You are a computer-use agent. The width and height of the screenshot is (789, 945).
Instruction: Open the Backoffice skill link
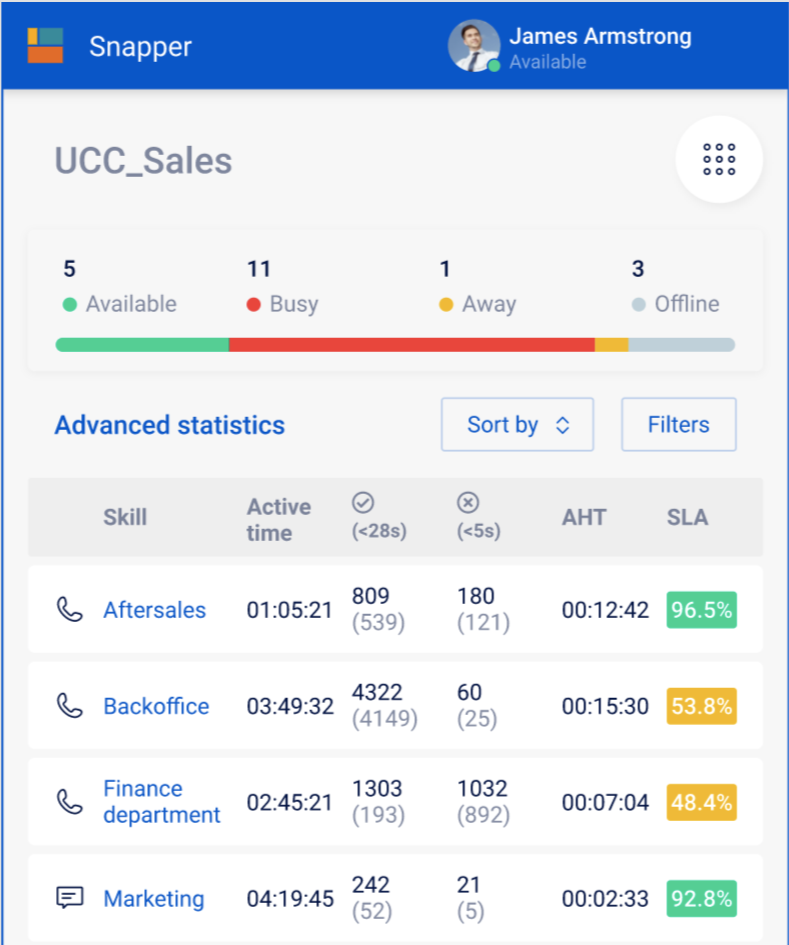pyautogui.click(x=156, y=706)
